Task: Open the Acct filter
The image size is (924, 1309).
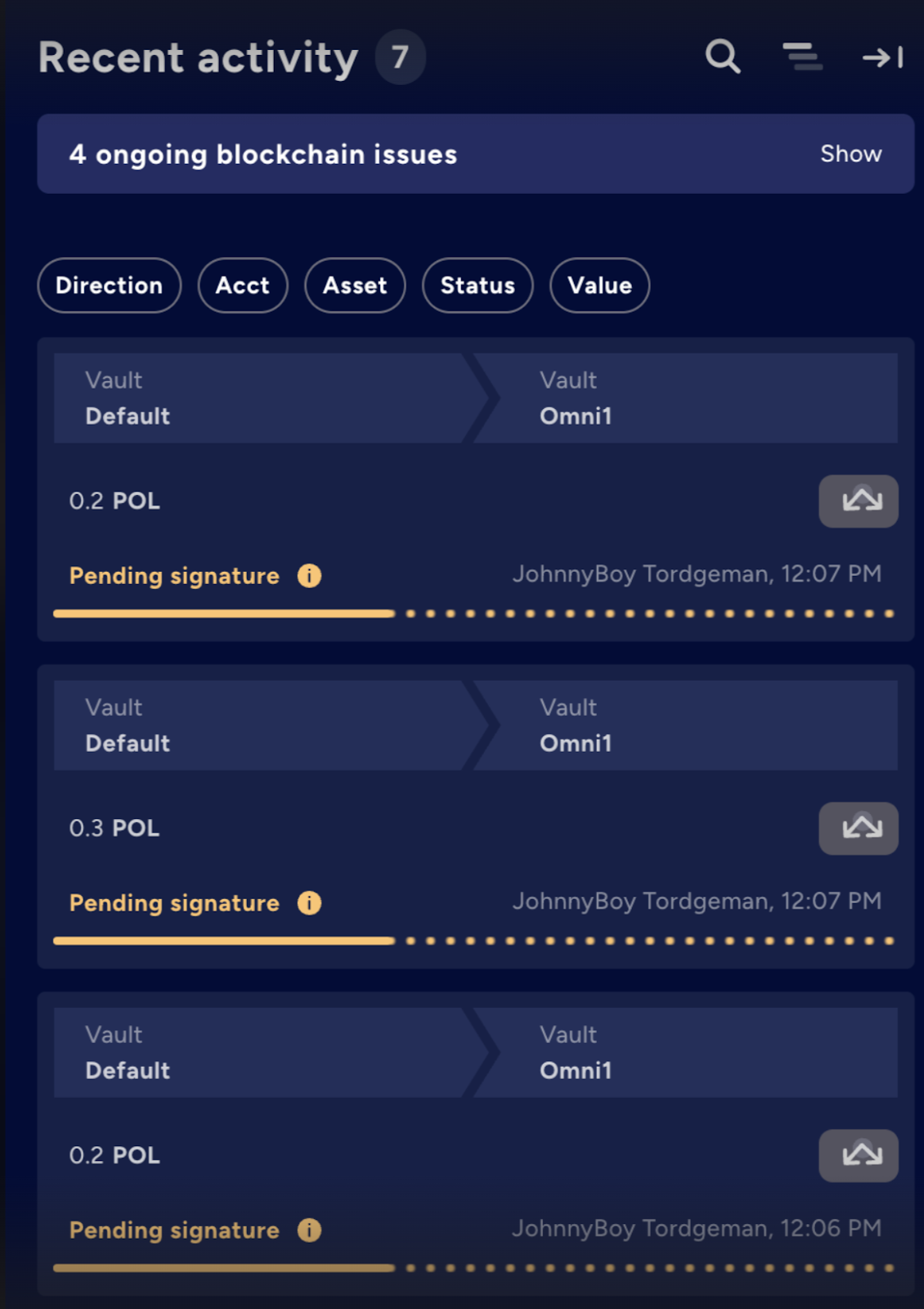Action: pos(243,286)
